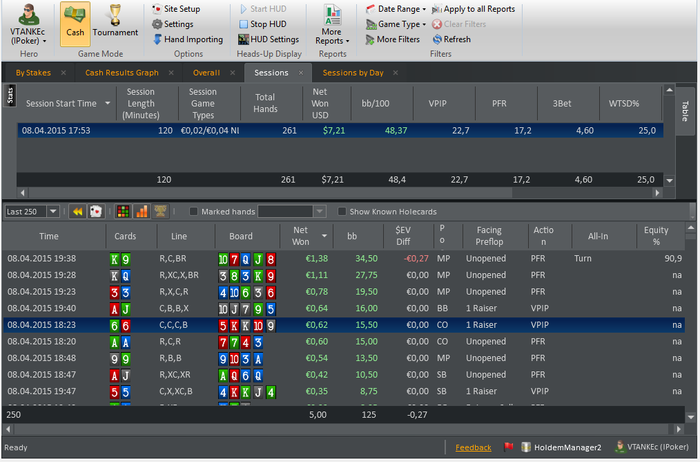The height and width of the screenshot is (462, 700).
Task: Open the bar chart graph icon
Action: click(142, 212)
